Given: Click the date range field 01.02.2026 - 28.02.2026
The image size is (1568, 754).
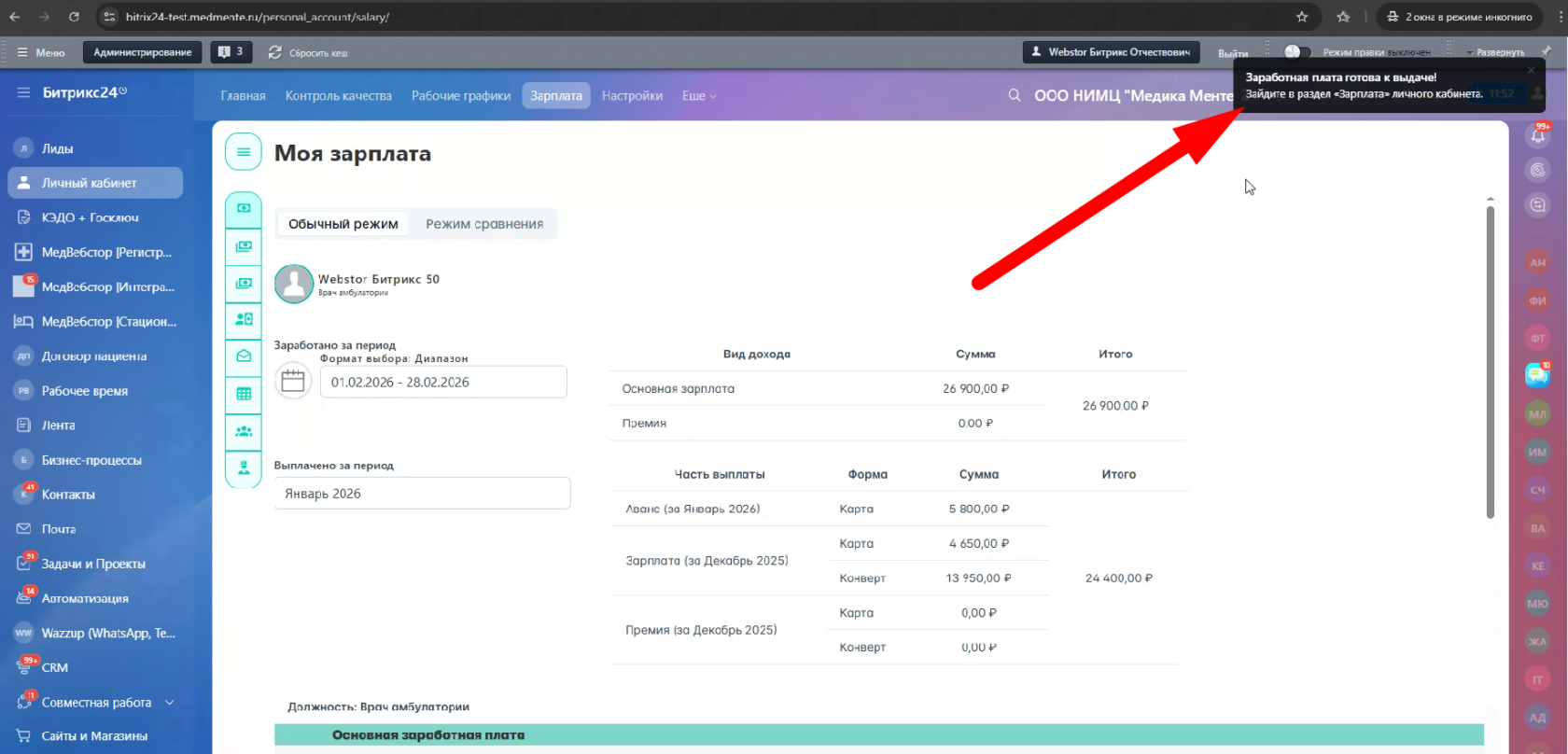Looking at the screenshot, I should click(443, 383).
